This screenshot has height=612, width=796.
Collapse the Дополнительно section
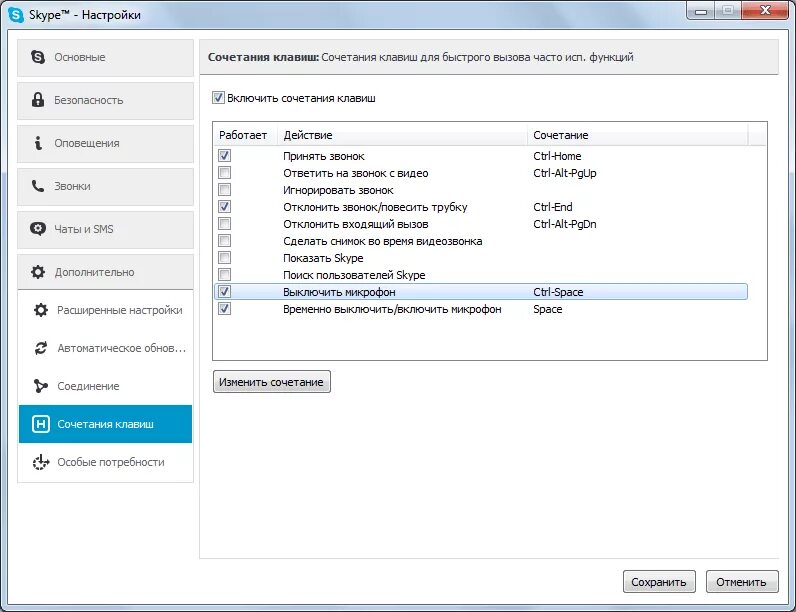[x=106, y=272]
